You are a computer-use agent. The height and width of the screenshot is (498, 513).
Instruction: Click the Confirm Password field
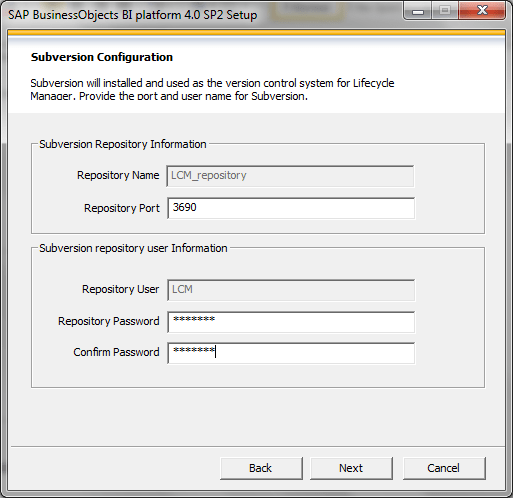[x=291, y=353]
